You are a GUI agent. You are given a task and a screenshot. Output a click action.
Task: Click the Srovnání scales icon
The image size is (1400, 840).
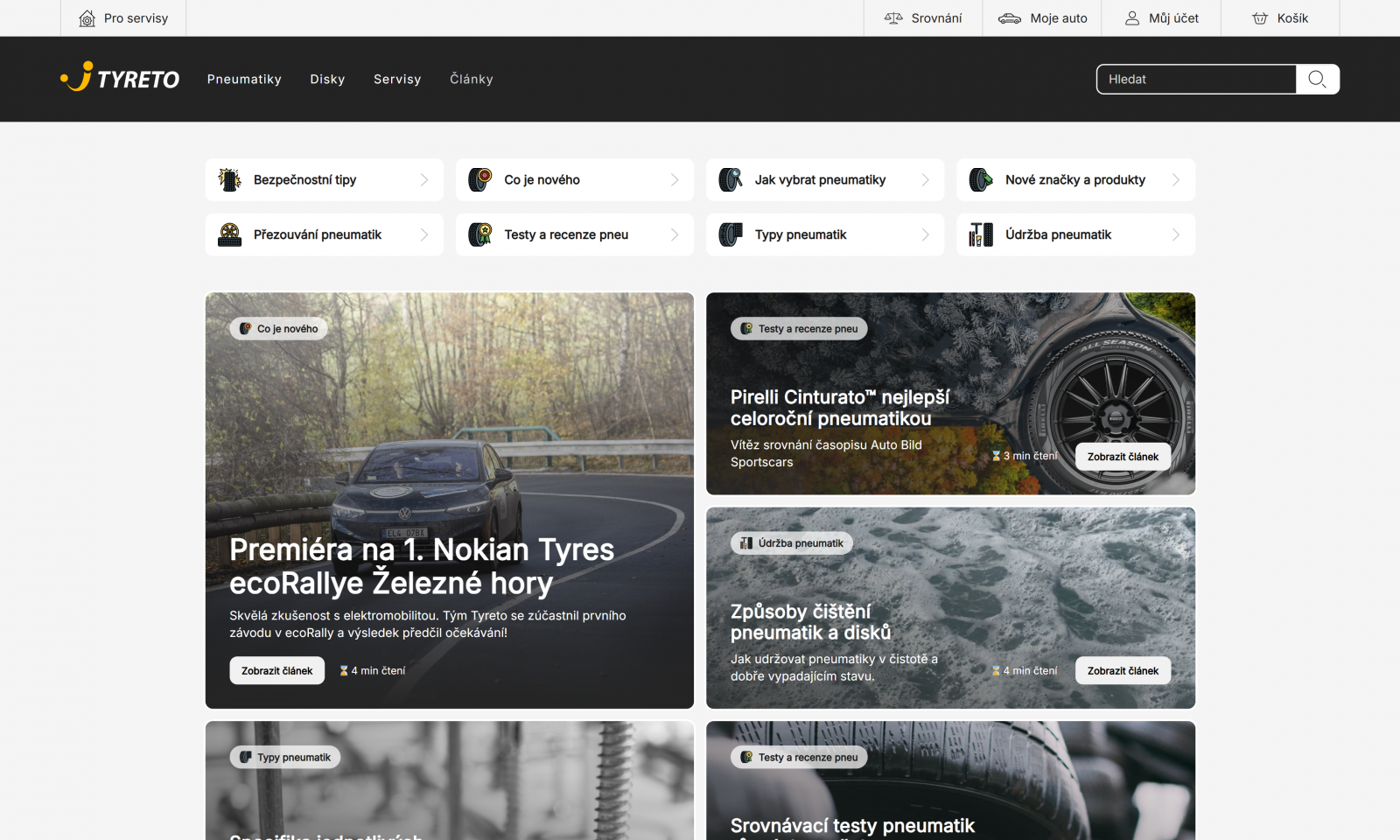(893, 18)
